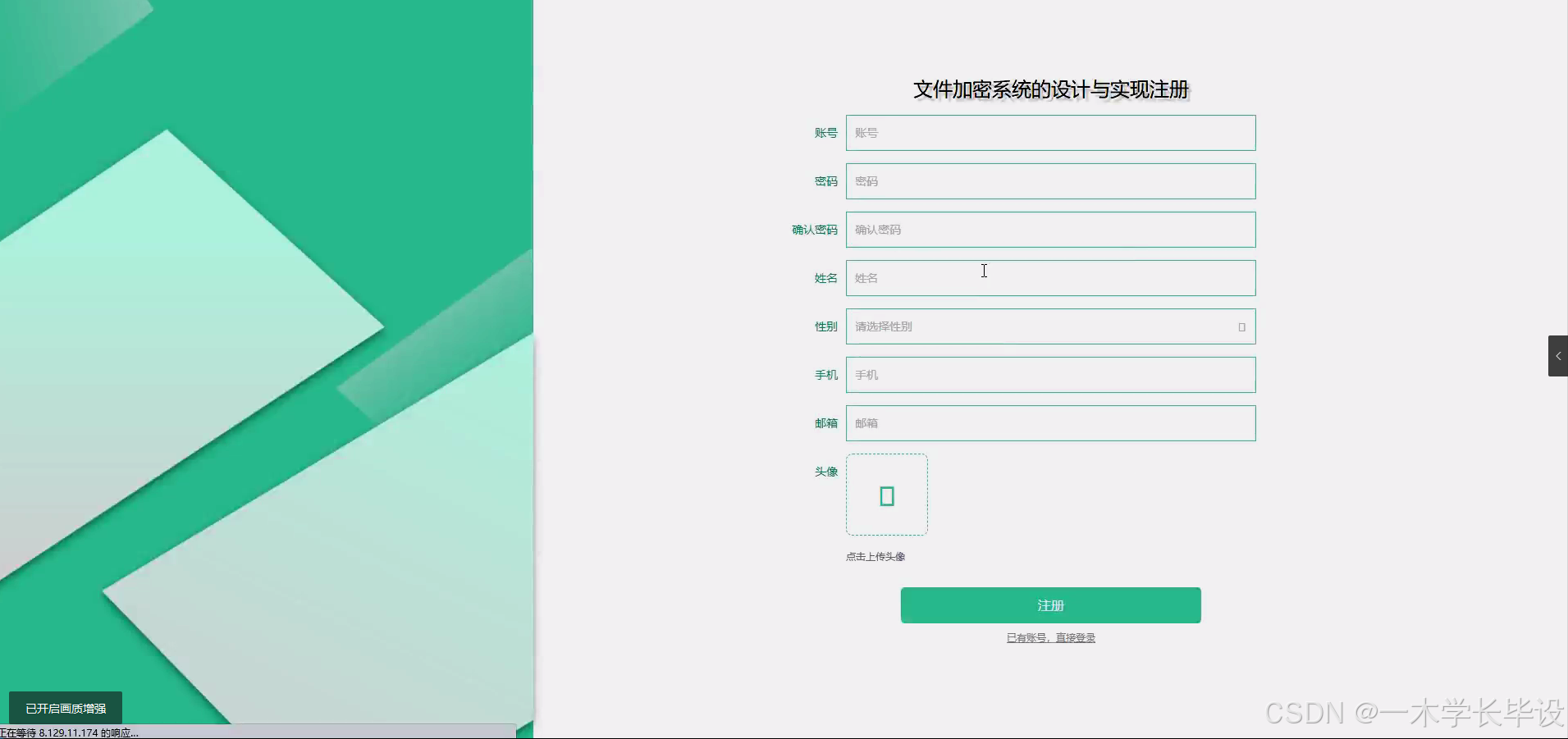Select the 账号 account input field
Screen dimensions: 1568x739
click(1050, 133)
